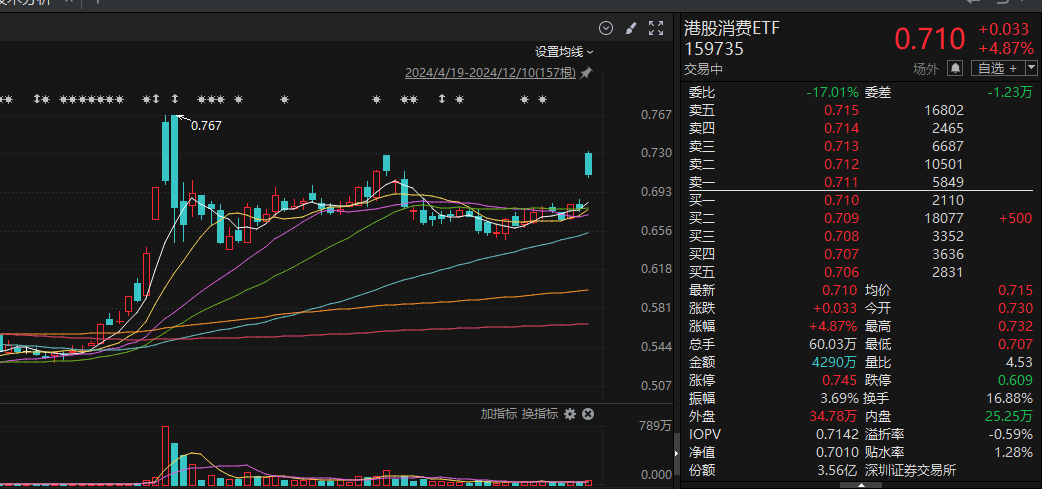Open the 设置均线 dropdown
This screenshot has height=489, width=1042.
click(564, 51)
